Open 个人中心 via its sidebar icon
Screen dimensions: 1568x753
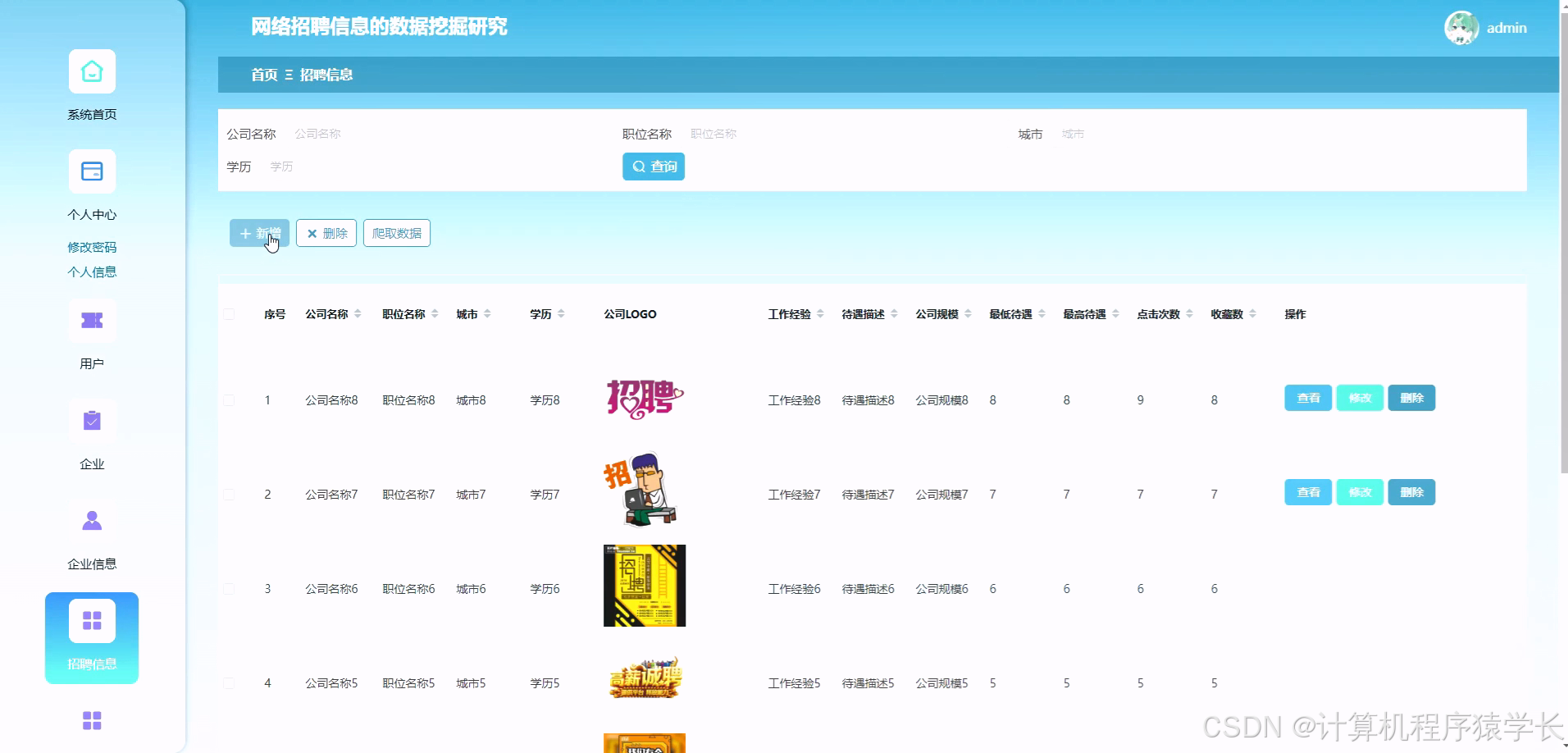coord(91,171)
